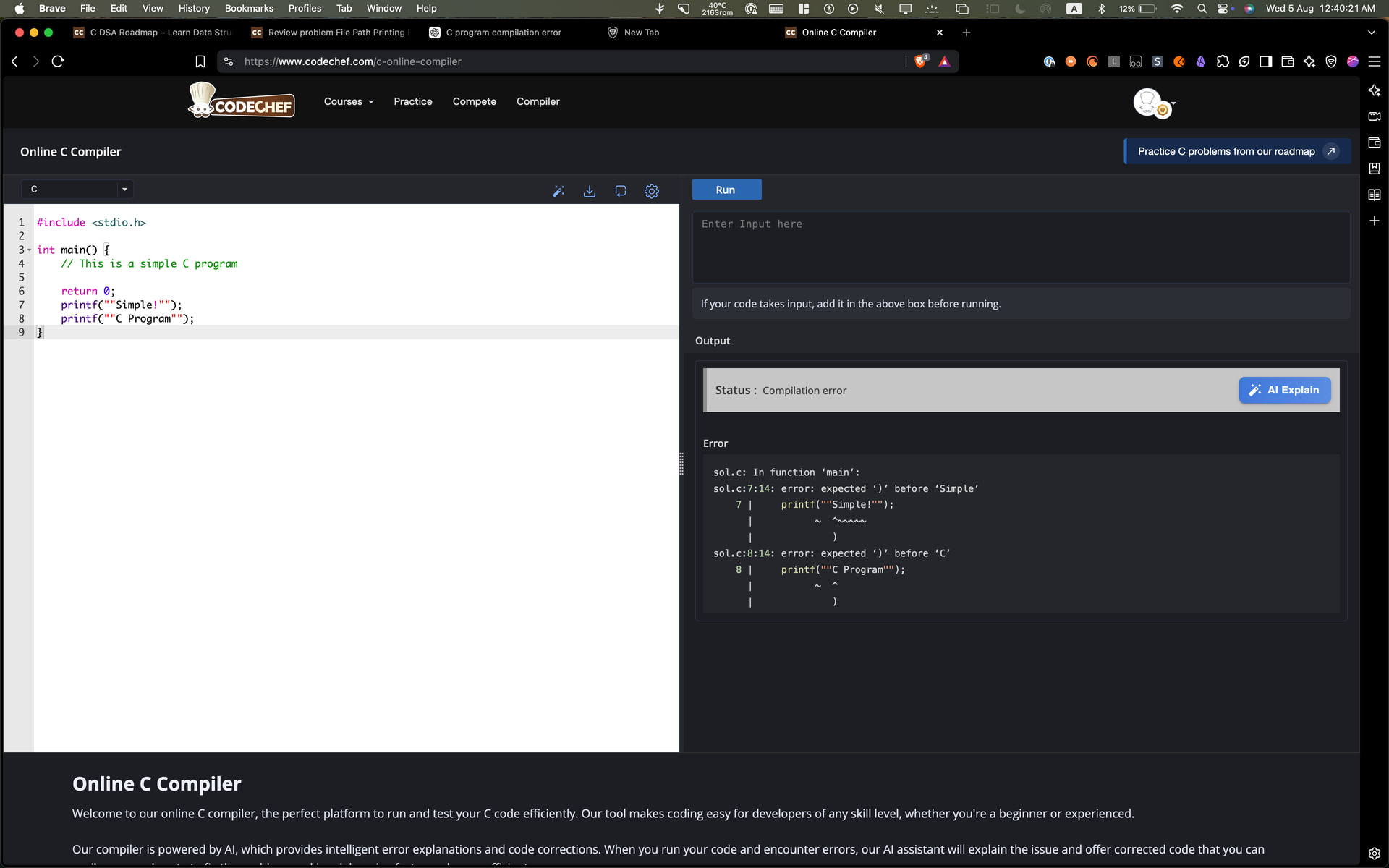Screen dimensions: 1389x868
Task: Expand the profile dropdown arrow beside the avatar
Action: [1173, 103]
